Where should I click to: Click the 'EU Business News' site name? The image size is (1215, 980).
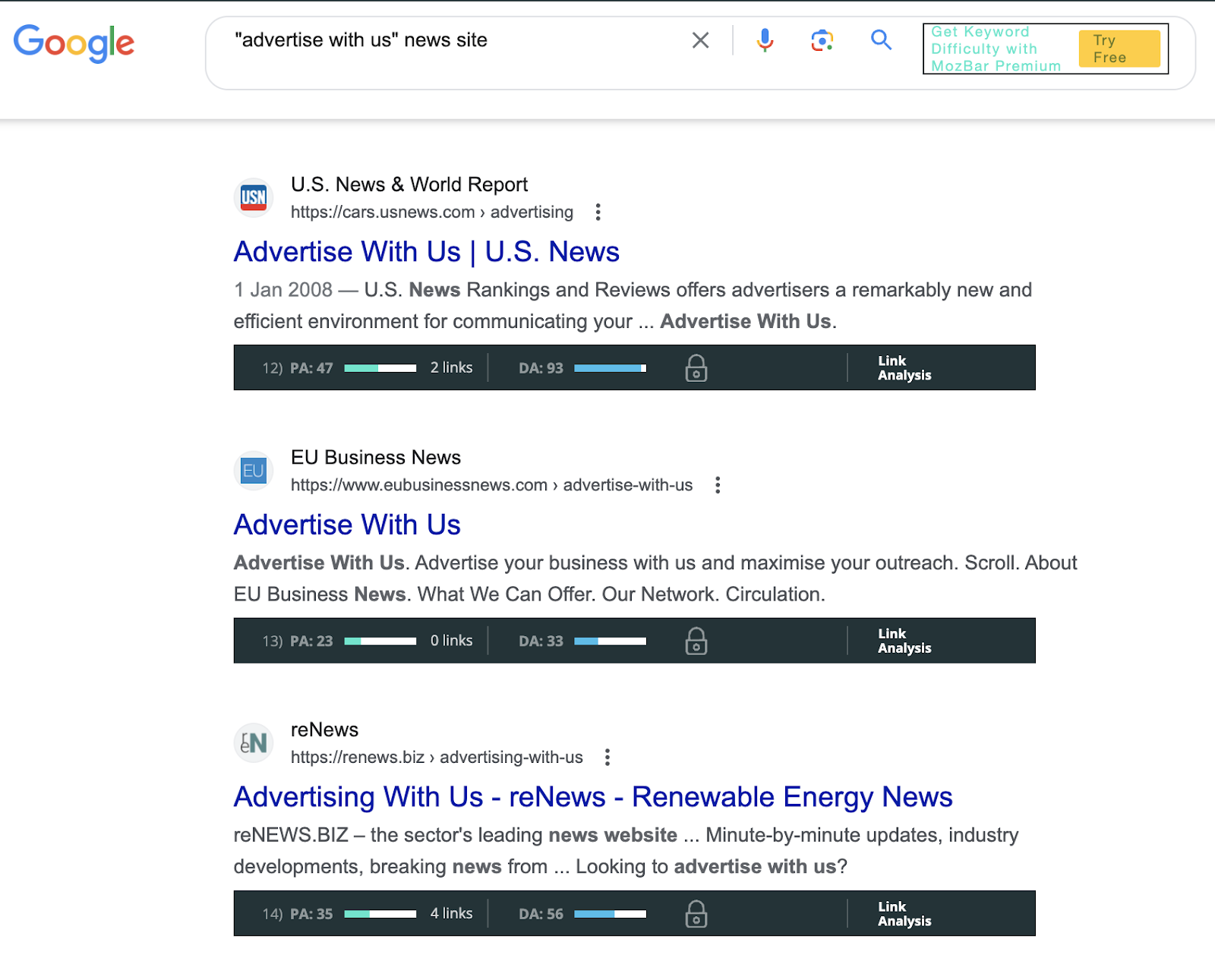pos(376,457)
